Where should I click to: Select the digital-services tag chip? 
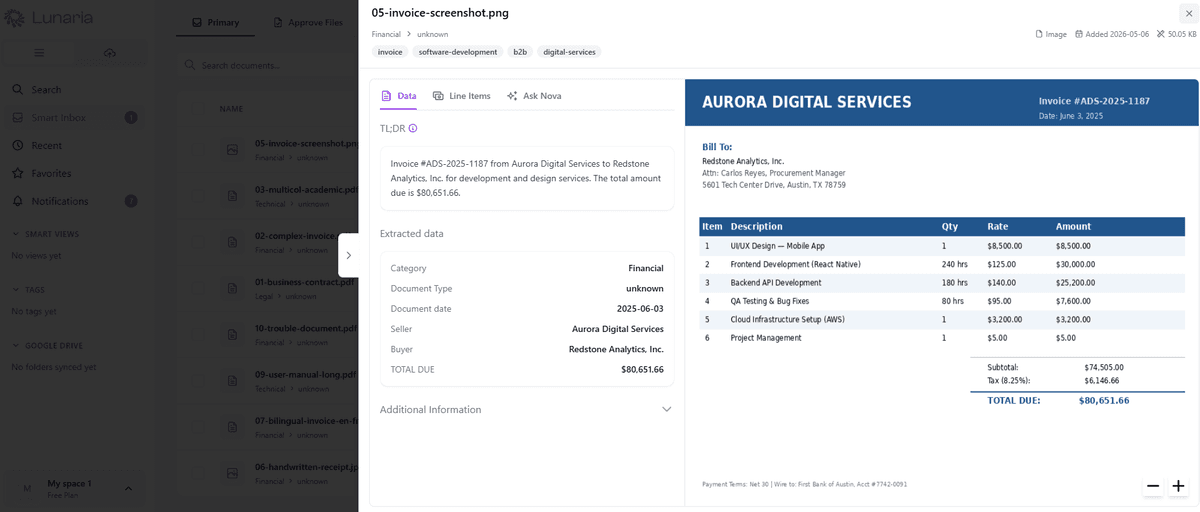coord(569,52)
